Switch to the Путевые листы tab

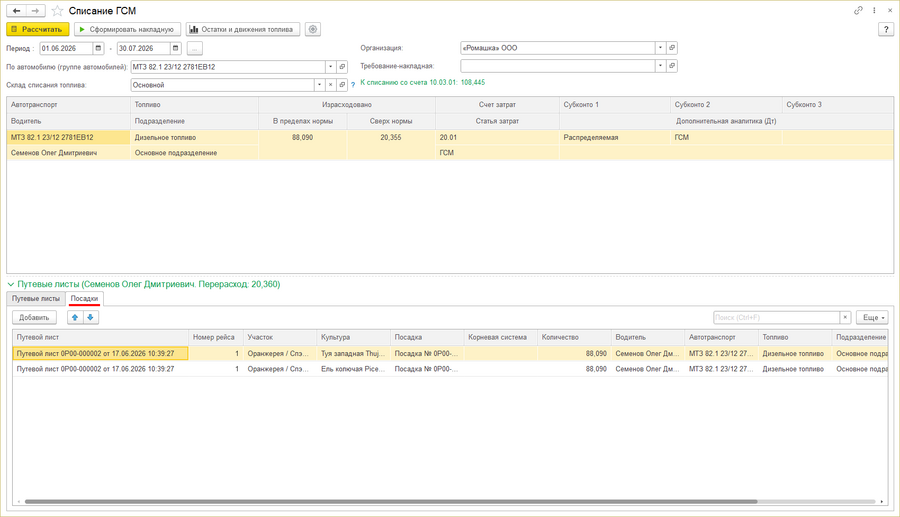point(36,298)
